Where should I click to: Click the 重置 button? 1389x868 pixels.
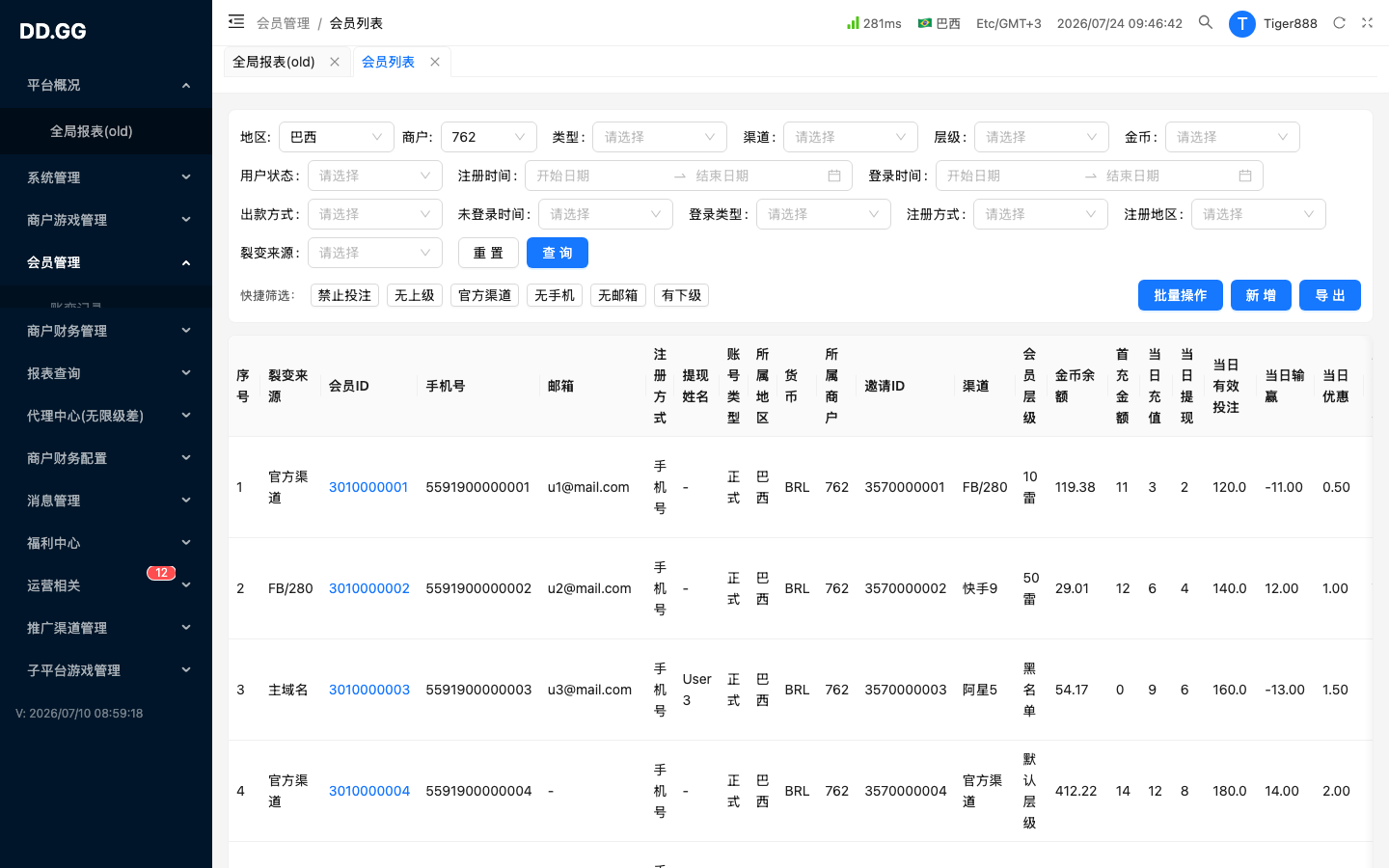[488, 253]
